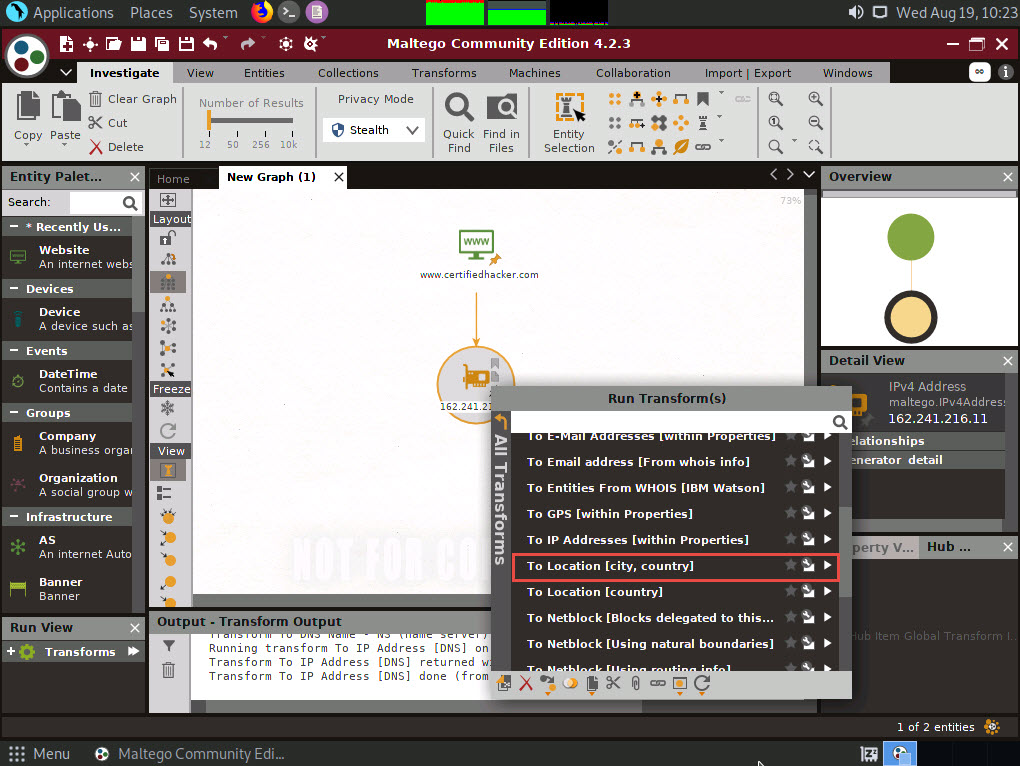Toggle the Freeze snowflake icon
The image size is (1020, 766).
168,408
